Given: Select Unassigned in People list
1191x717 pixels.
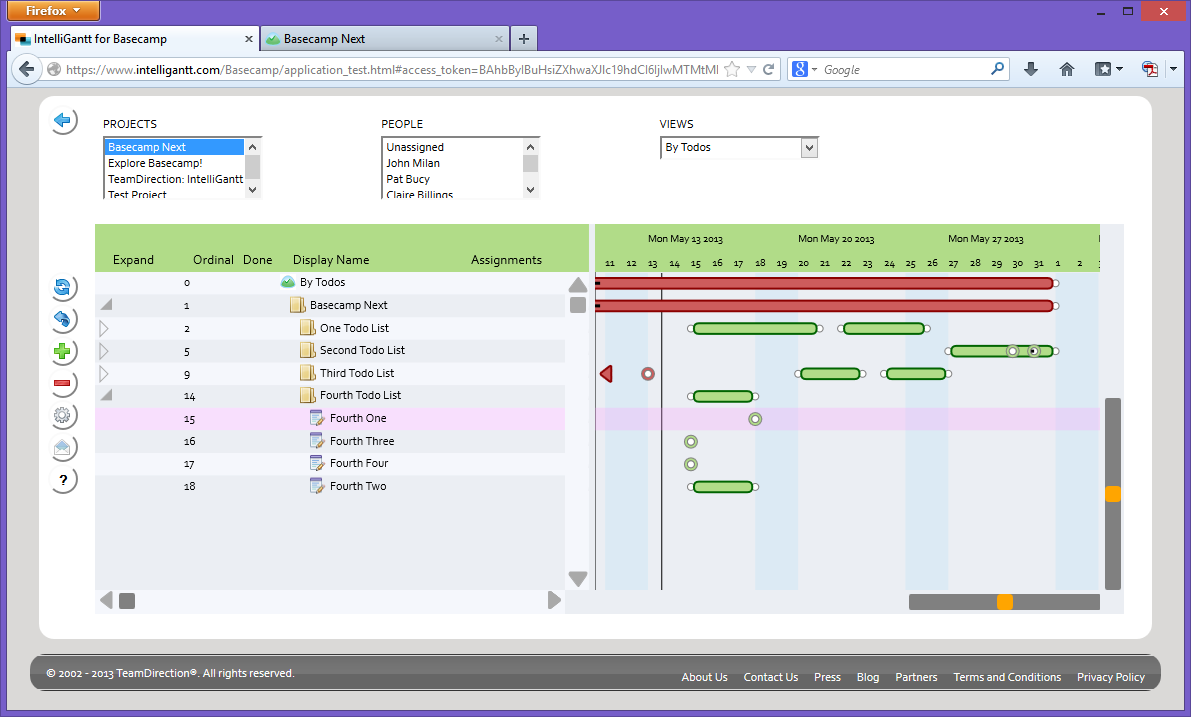Looking at the screenshot, I should pyautogui.click(x=453, y=147).
